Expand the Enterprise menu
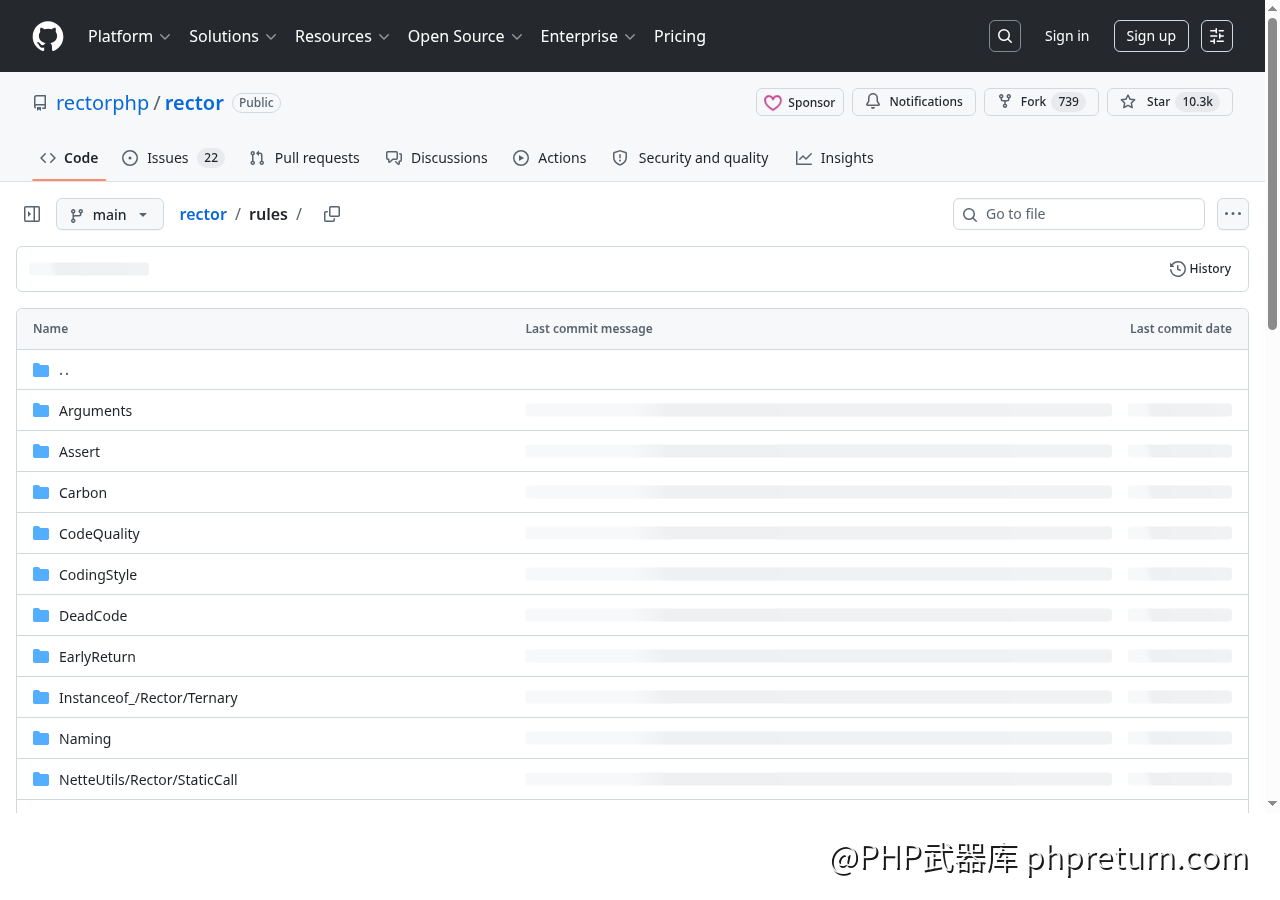The height and width of the screenshot is (900, 1280). pos(588,36)
